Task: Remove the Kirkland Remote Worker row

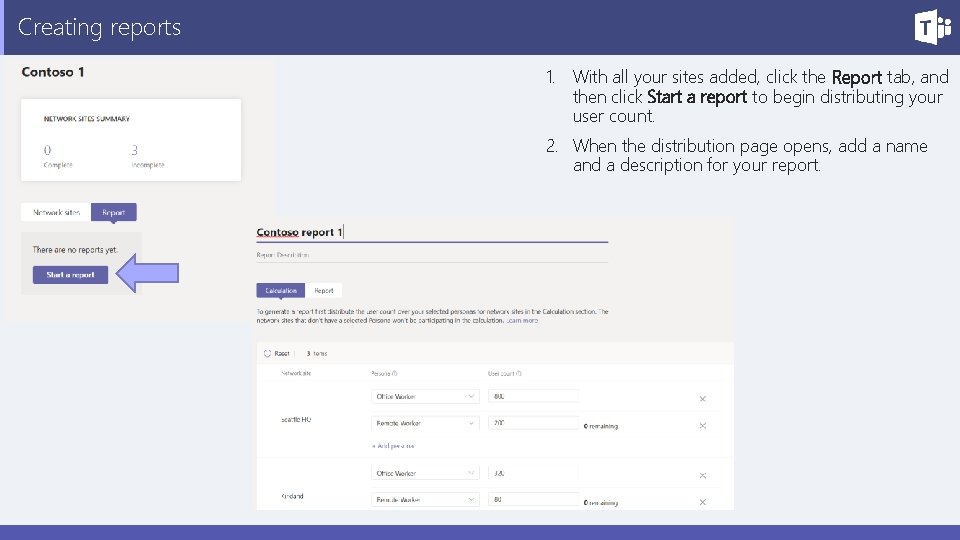Action: [702, 502]
